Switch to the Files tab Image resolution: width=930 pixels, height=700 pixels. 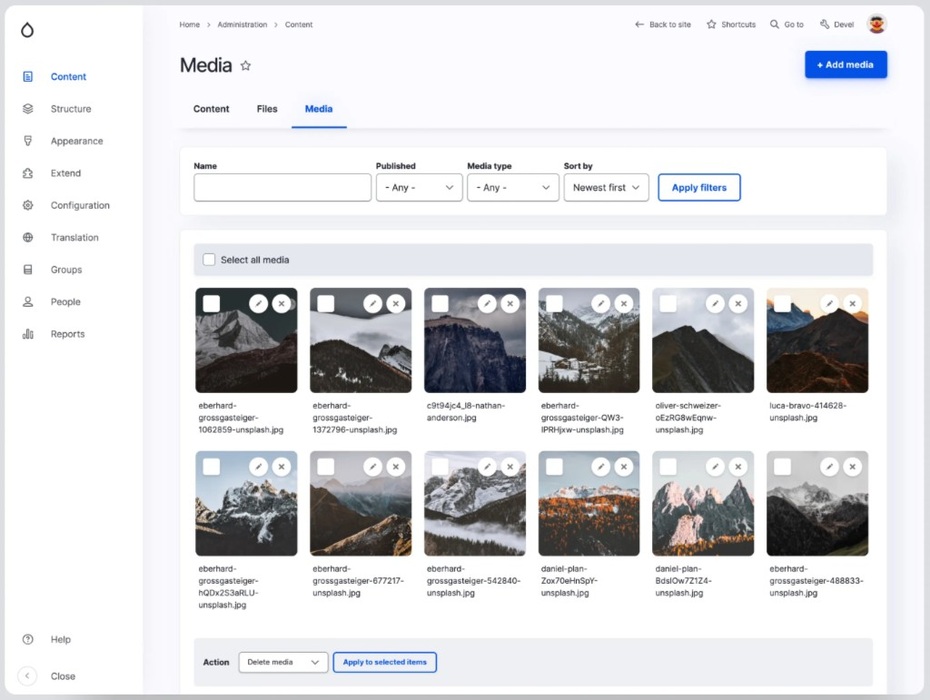point(267,109)
